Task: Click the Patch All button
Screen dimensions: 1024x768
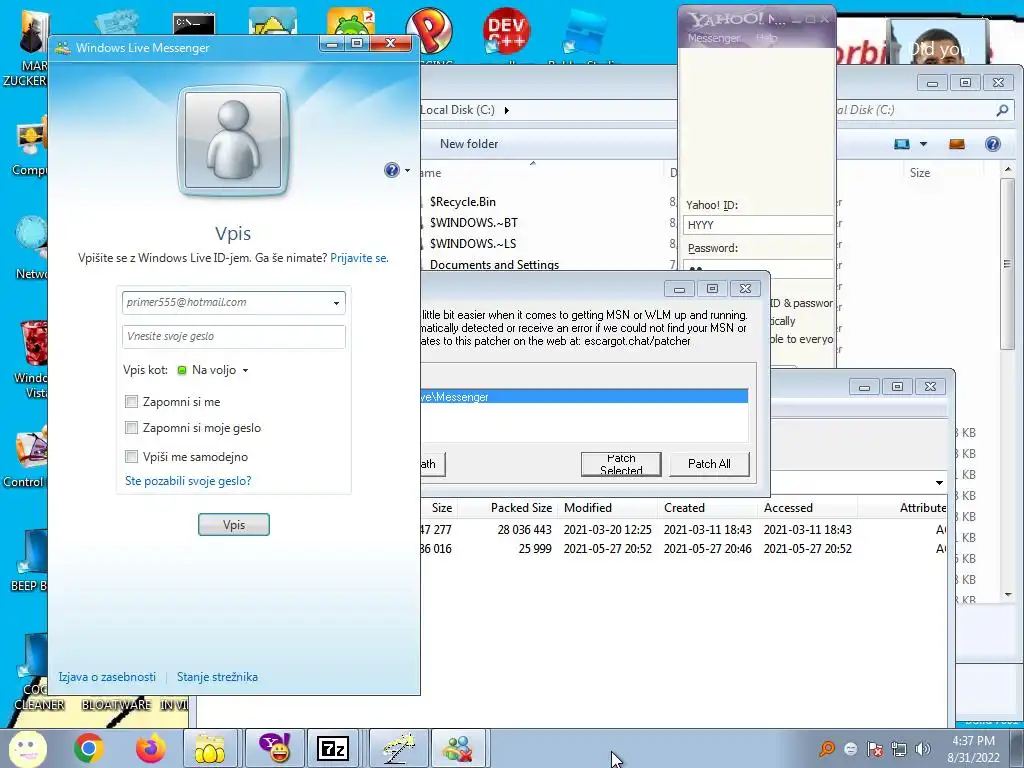Action: click(x=709, y=464)
